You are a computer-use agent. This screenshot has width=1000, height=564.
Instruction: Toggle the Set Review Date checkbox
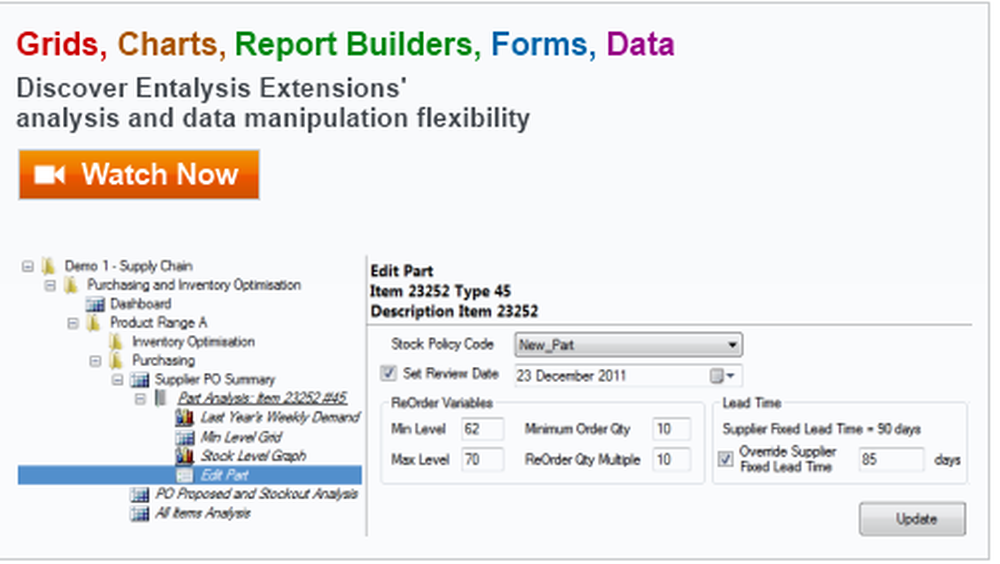388,373
